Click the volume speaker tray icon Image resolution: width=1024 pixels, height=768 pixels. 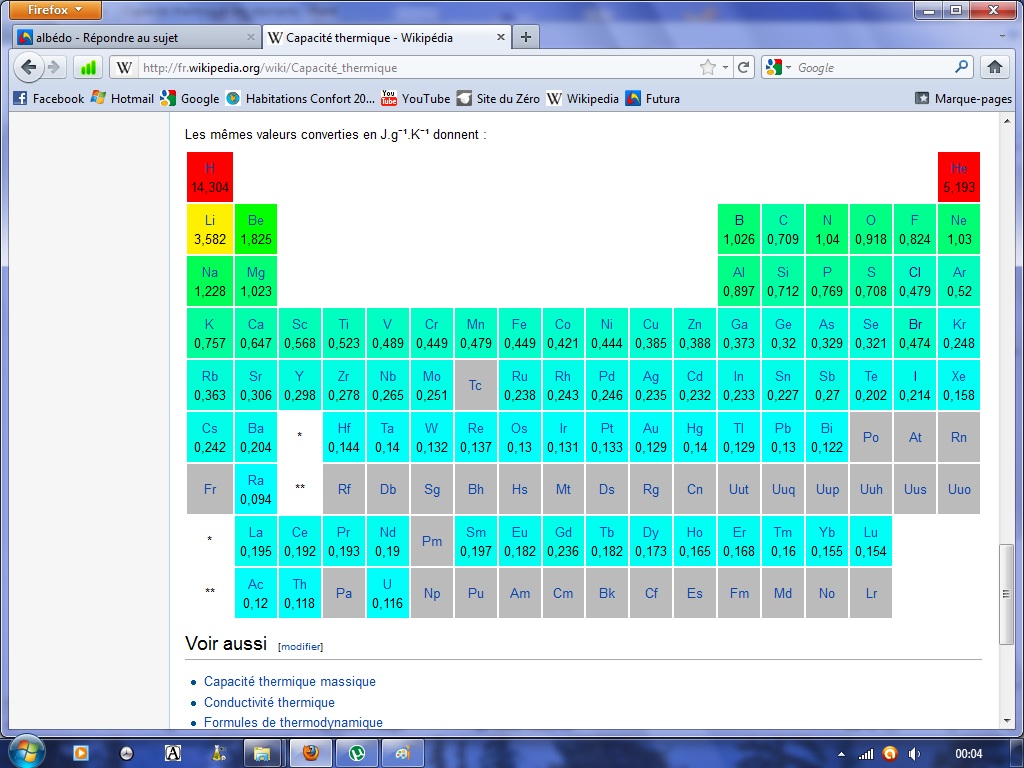[x=915, y=754]
